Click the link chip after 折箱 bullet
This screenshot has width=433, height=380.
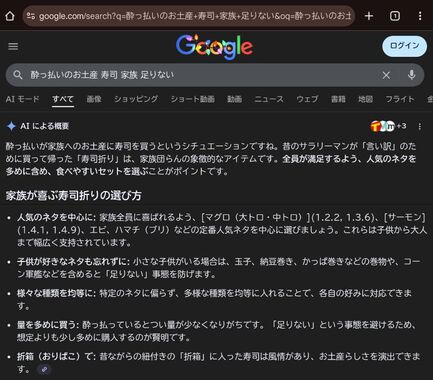pos(44,369)
